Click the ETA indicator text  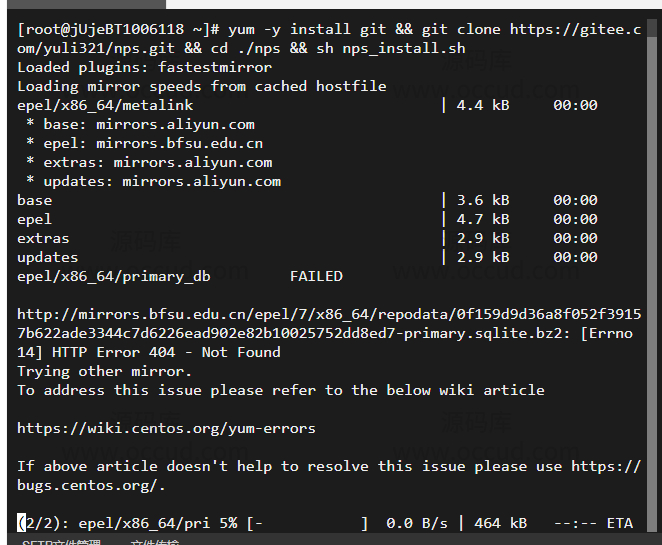(x=619, y=523)
